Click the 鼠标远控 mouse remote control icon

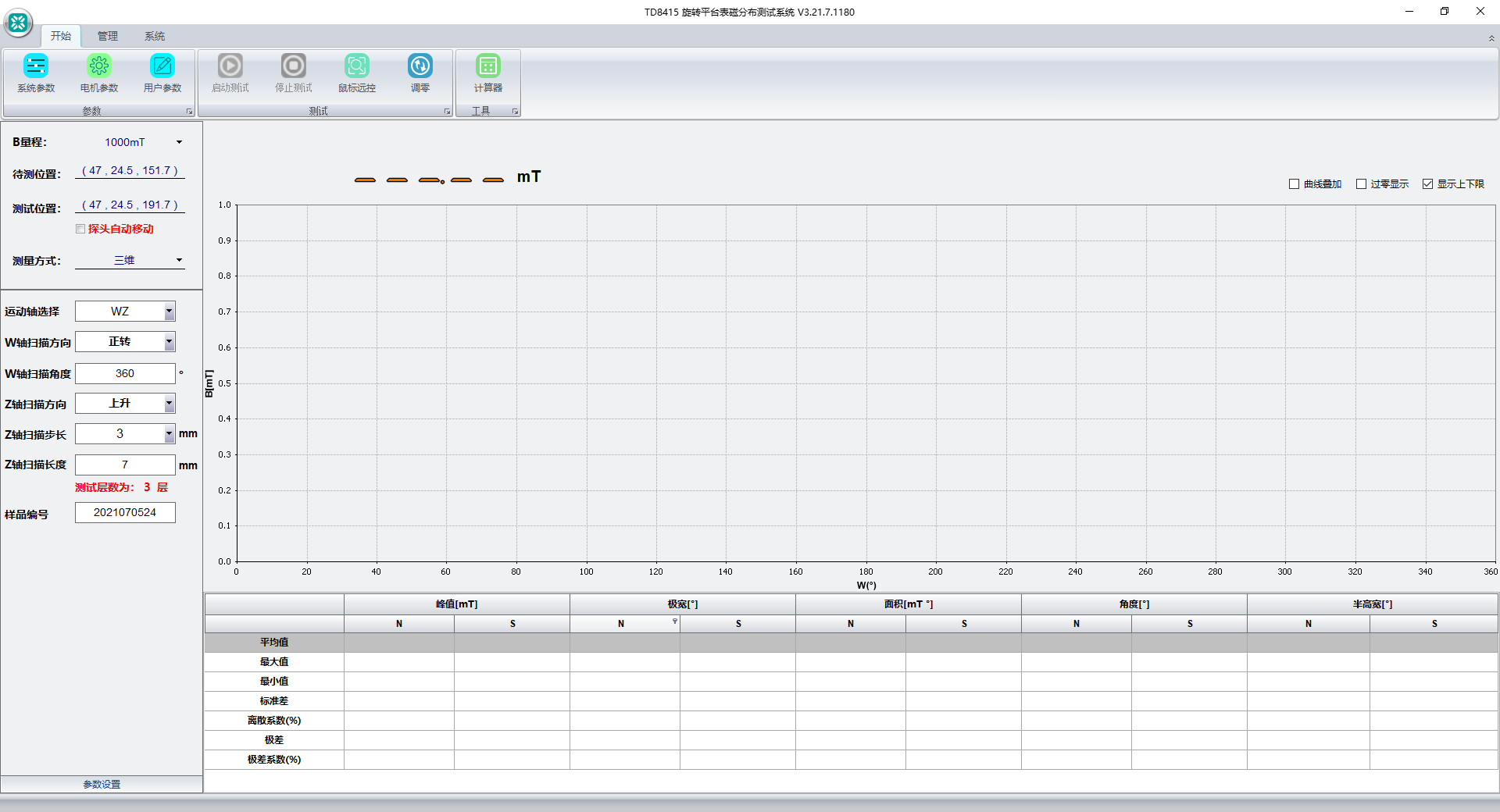coord(357,66)
